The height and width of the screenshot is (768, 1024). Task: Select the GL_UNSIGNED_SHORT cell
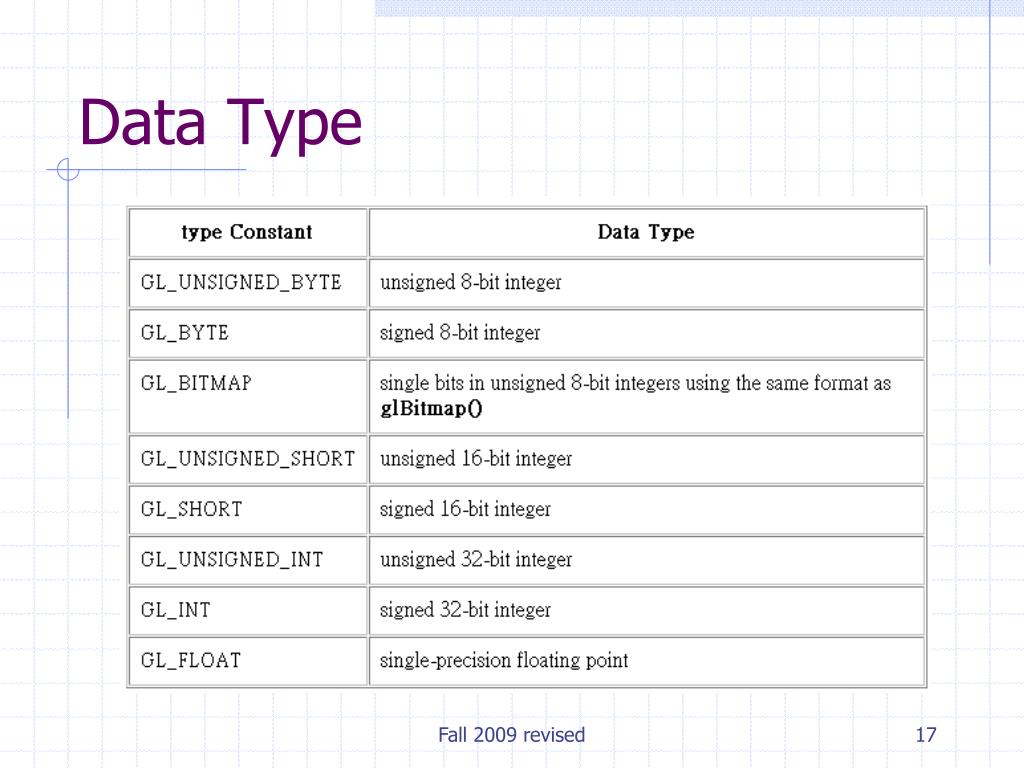coord(248,459)
